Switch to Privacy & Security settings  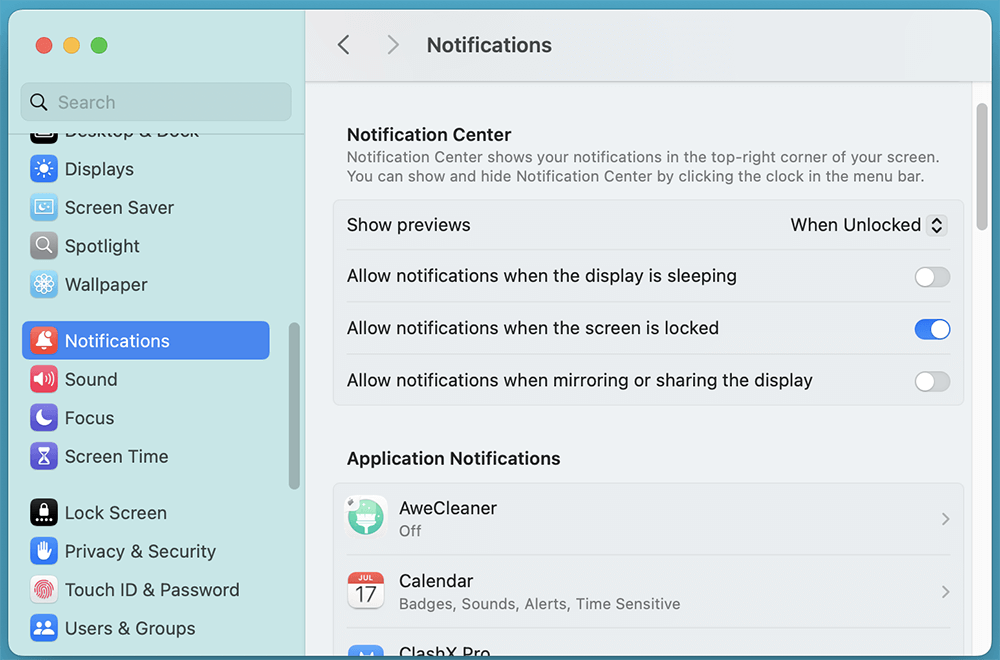[140, 551]
